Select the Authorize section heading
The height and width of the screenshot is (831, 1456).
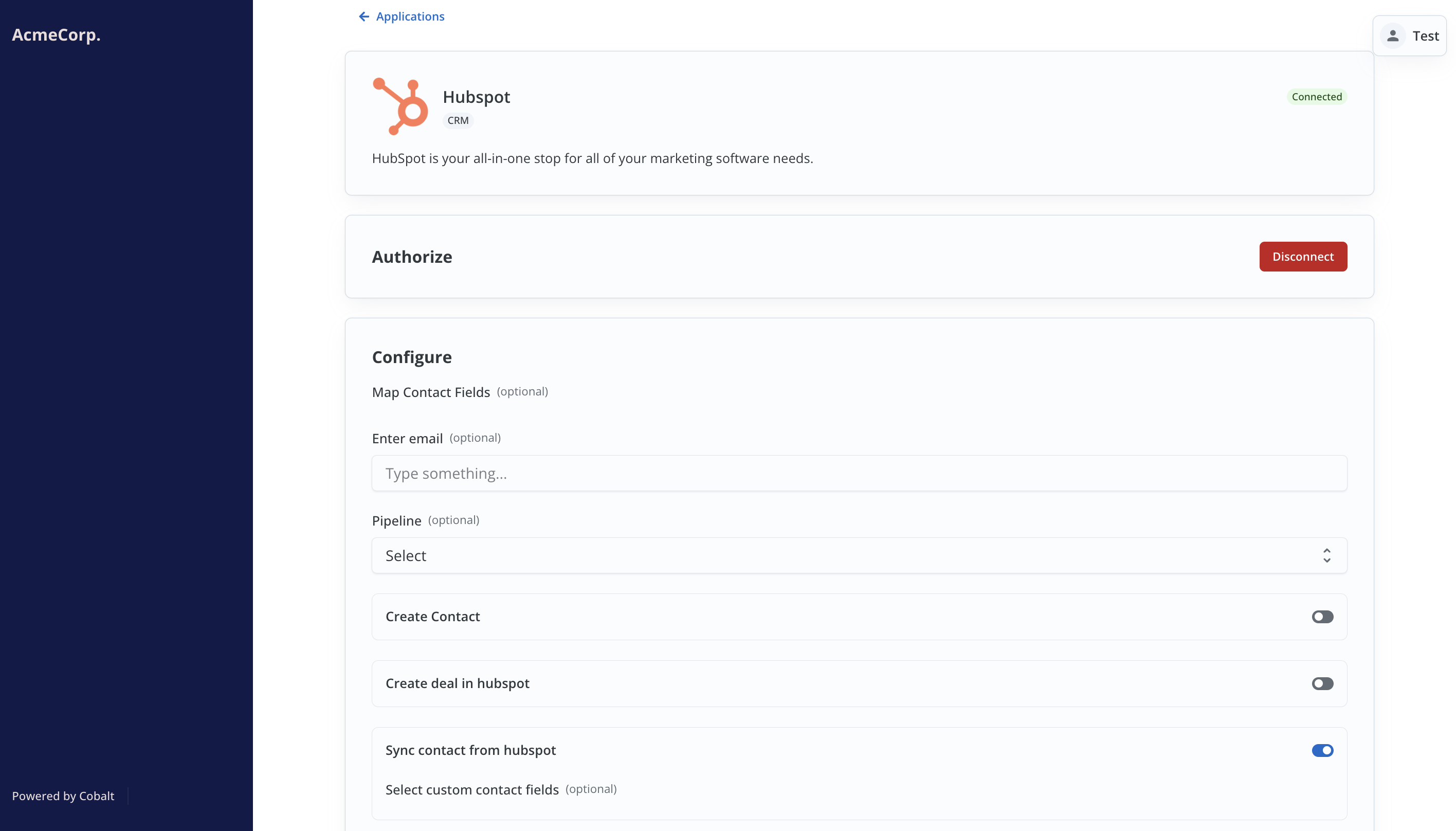tap(412, 256)
